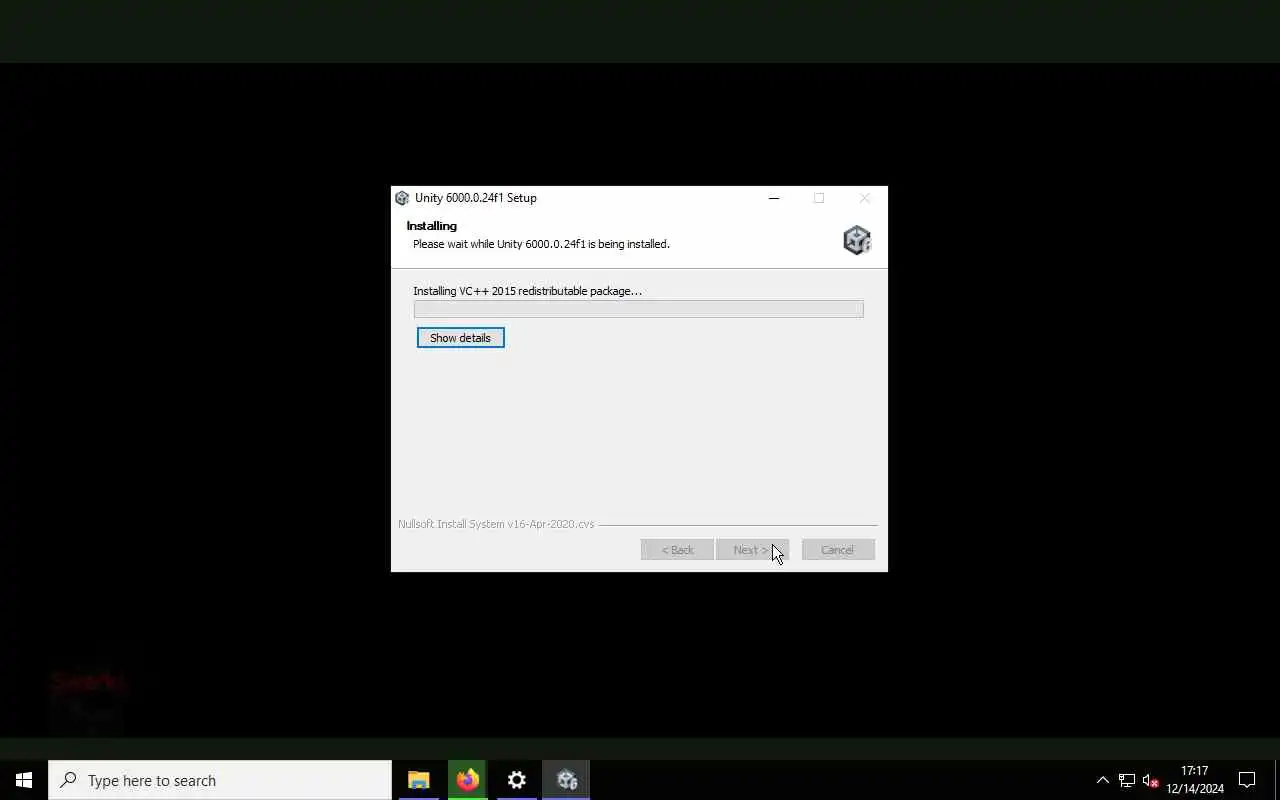Open the Windows Start menu
This screenshot has height=800, width=1280.
24,780
